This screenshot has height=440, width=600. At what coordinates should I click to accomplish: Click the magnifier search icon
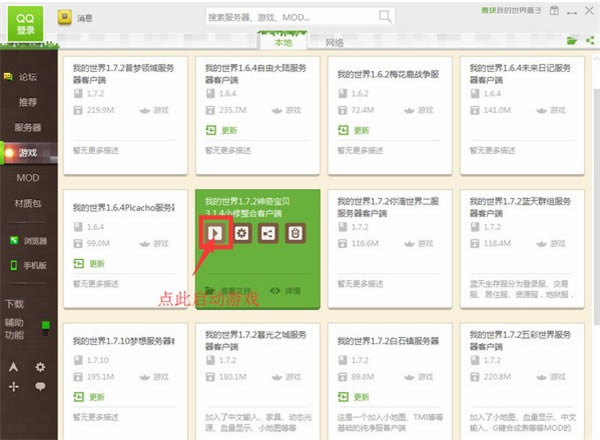385,16
